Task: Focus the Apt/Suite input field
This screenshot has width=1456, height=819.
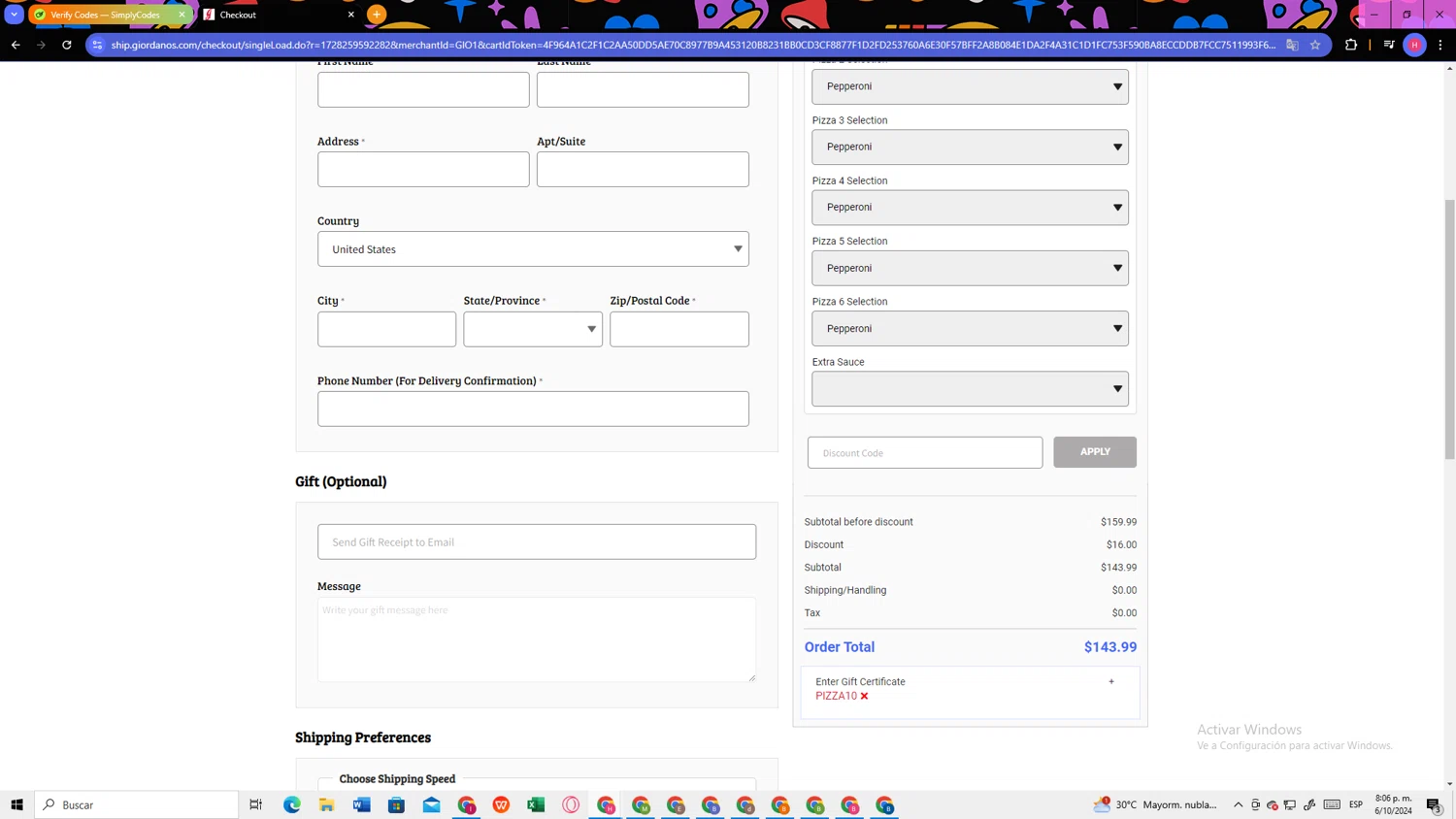Action: 643,169
